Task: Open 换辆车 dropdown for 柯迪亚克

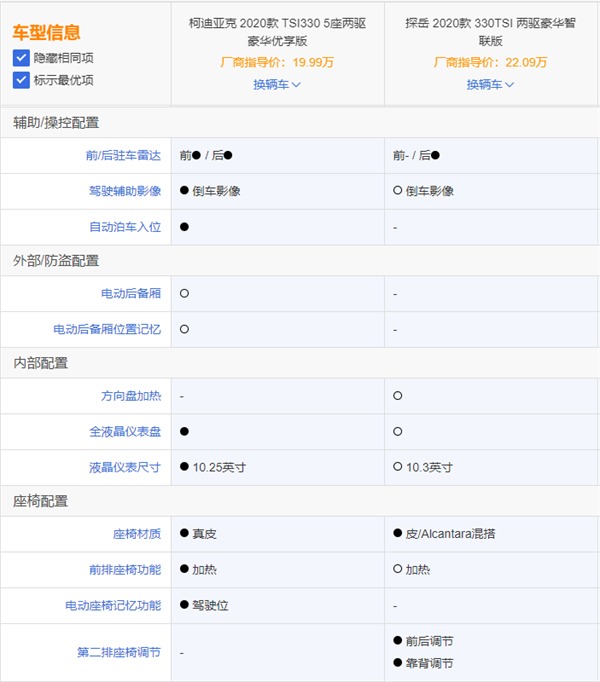Action: click(277, 84)
